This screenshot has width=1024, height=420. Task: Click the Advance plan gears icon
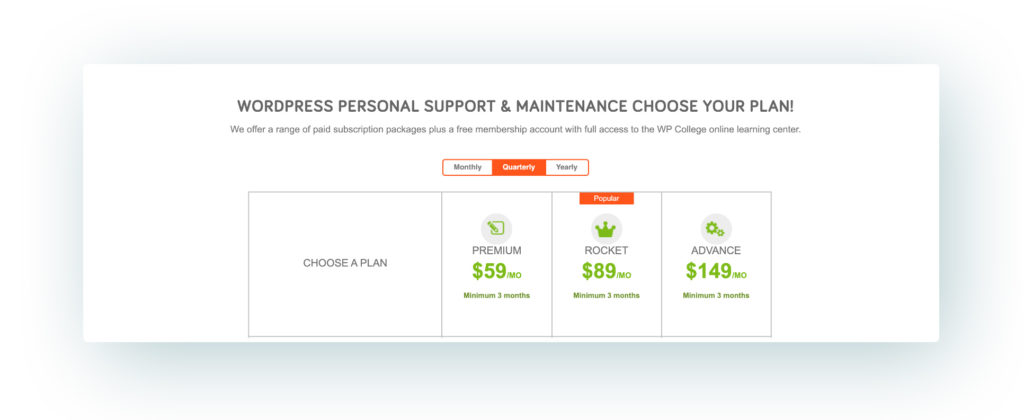716,229
